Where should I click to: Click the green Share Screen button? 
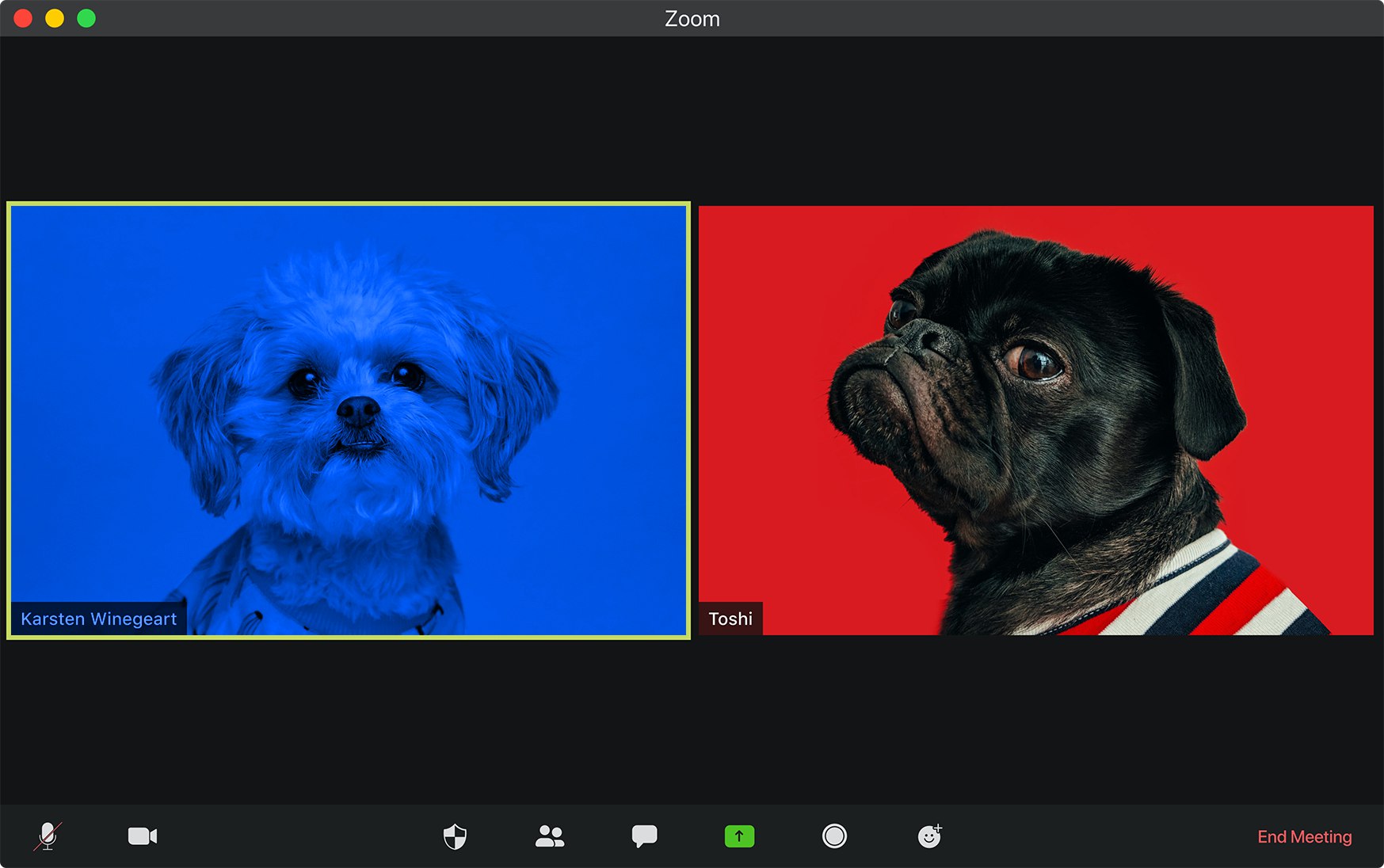click(x=739, y=836)
